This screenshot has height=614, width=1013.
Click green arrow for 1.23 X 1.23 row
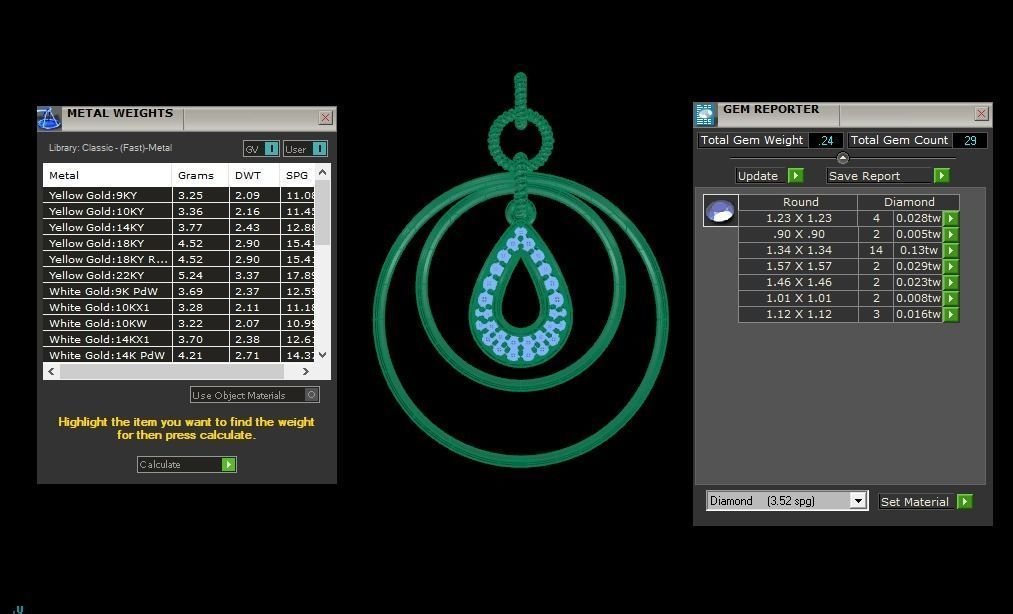coord(951,218)
